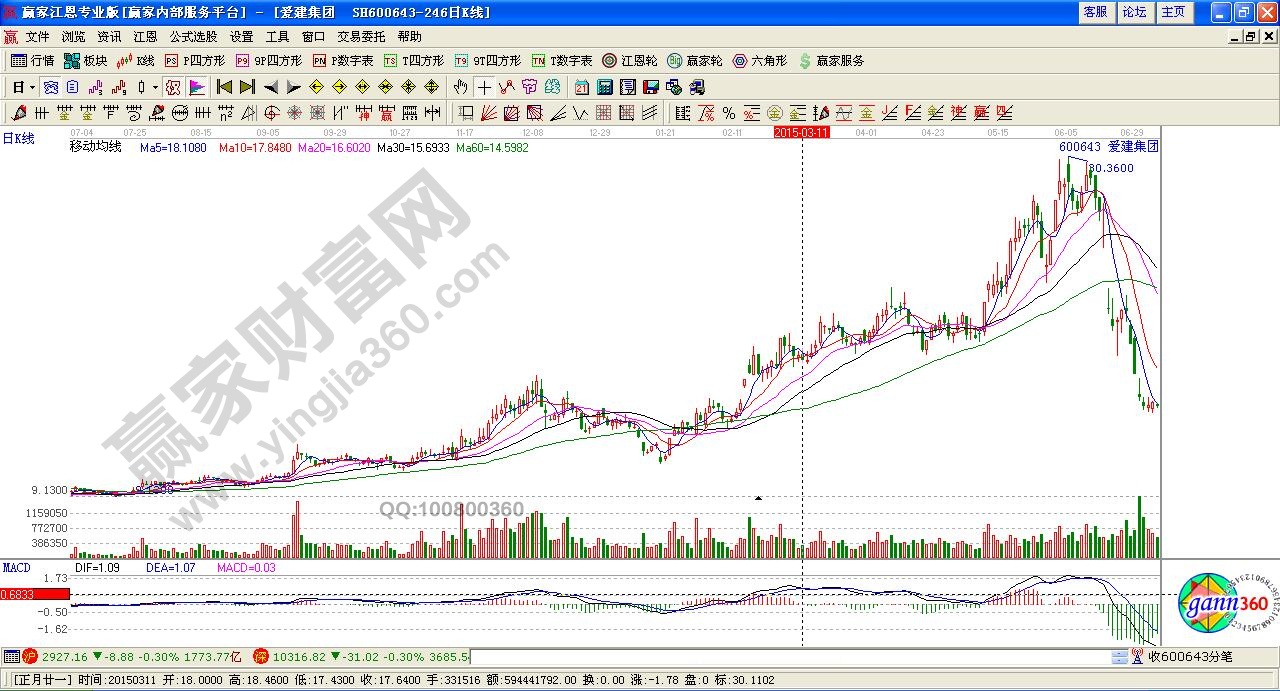Click the command input field in status bar
Image resolution: width=1280 pixels, height=691 pixels.
point(788,657)
